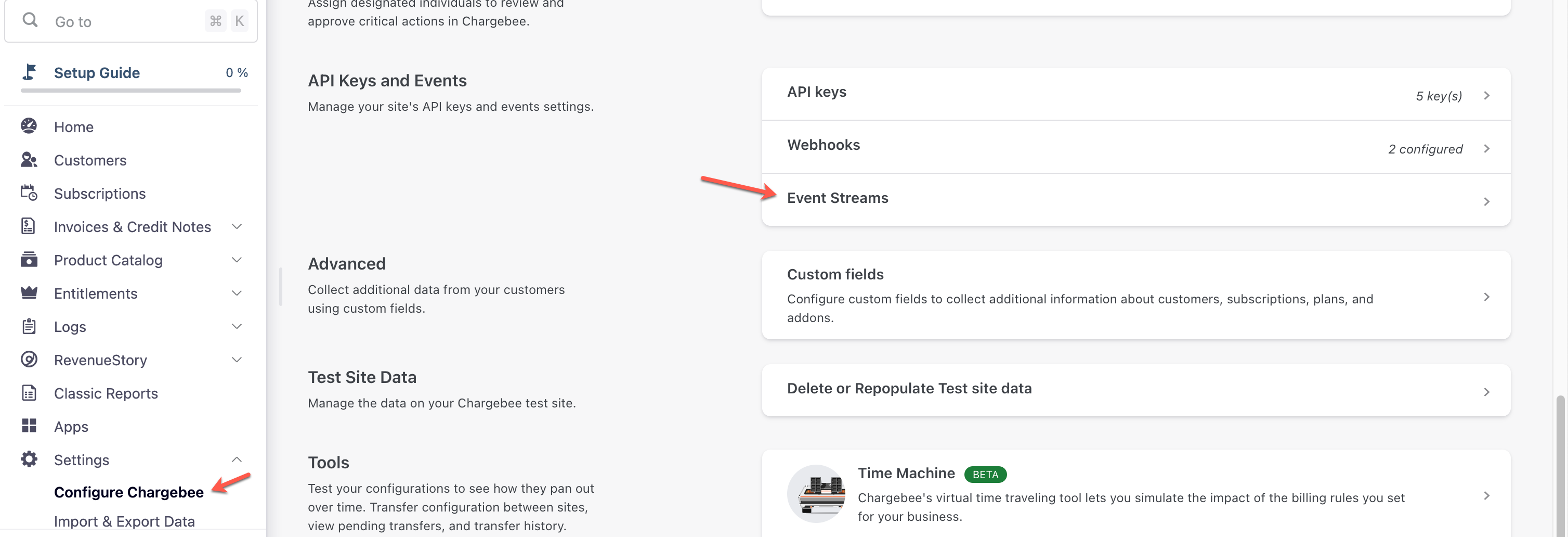Image resolution: width=1568 pixels, height=537 pixels.
Task: Open the Apps page
Action: 71,427
